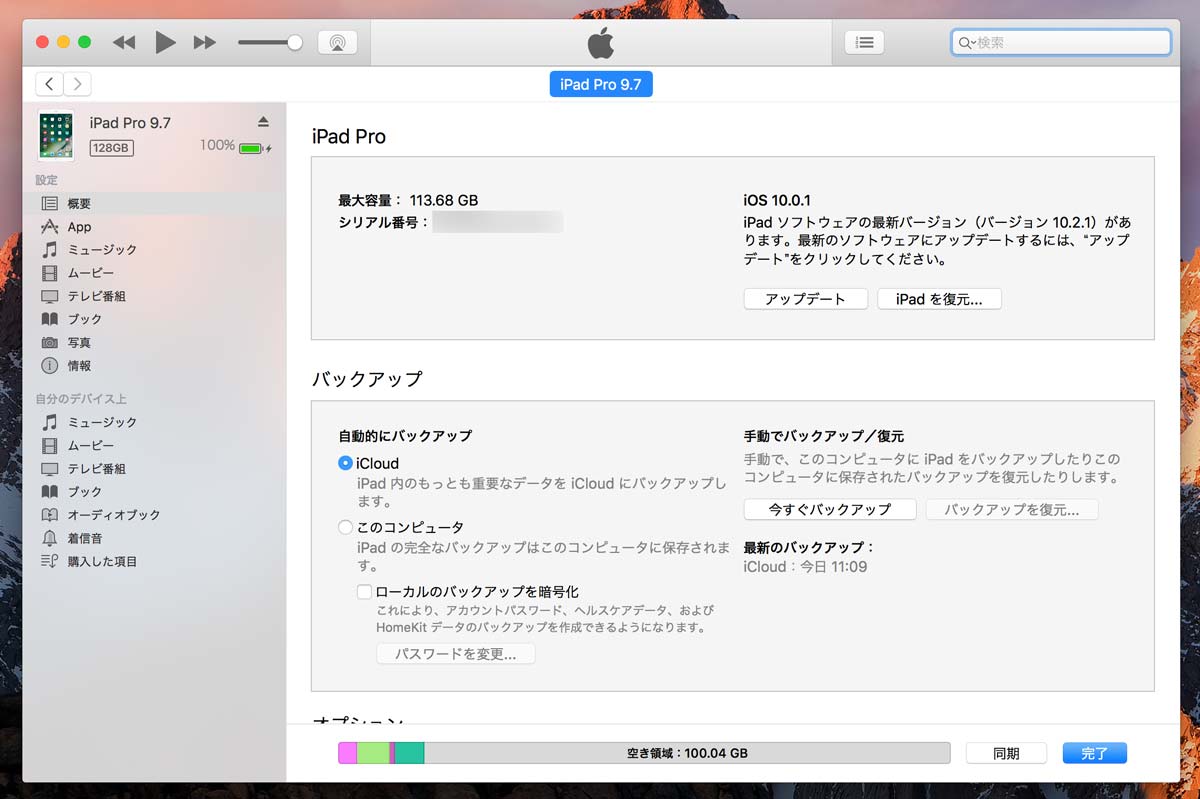Click the teal storage bar segment

click(410, 753)
